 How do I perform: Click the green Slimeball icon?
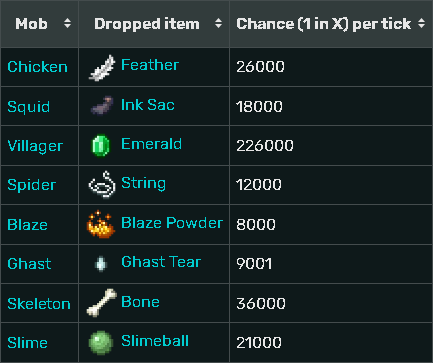101,342
